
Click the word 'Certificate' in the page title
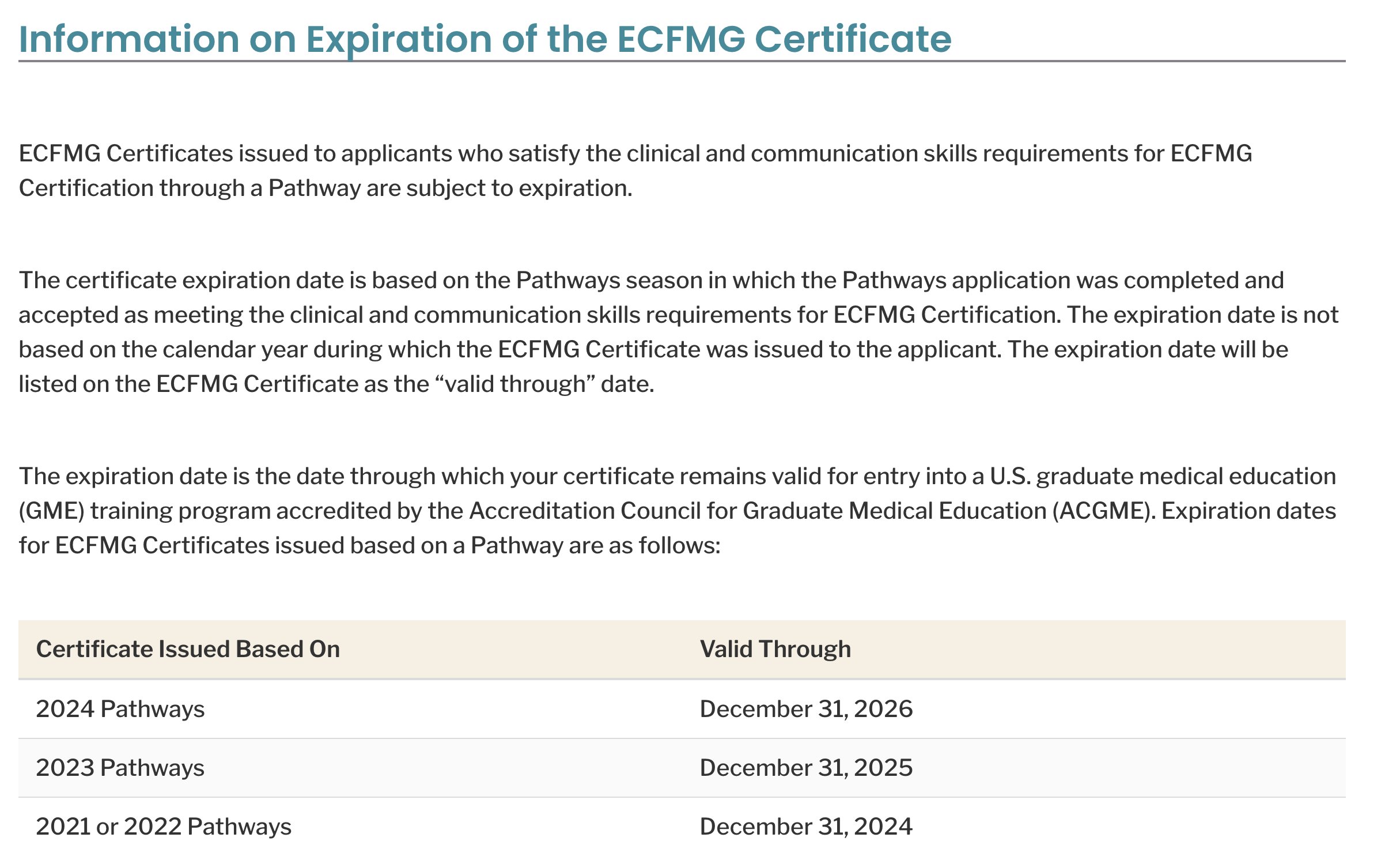853,39
